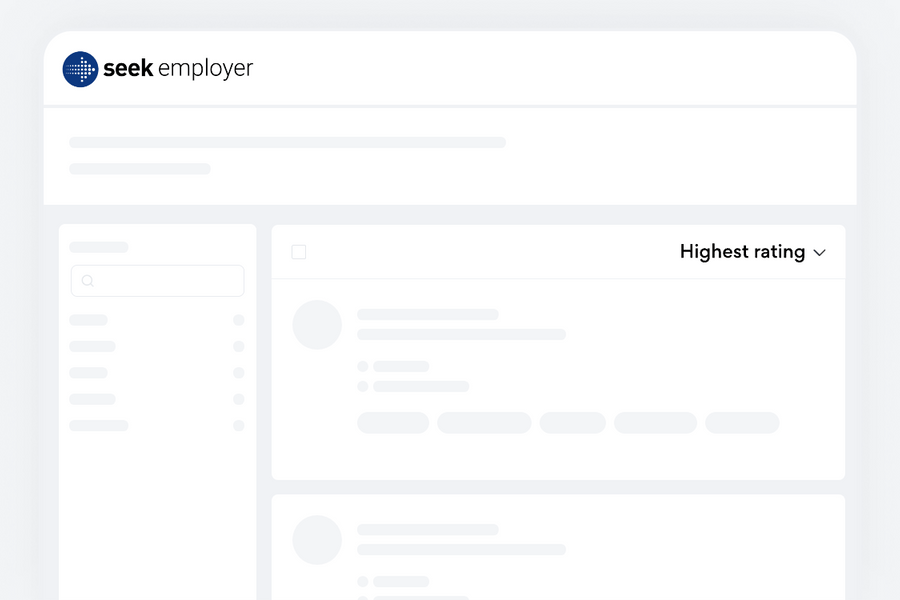Open the first candidate's name placeholder line
This screenshot has height=600, width=900.
pyautogui.click(x=428, y=314)
